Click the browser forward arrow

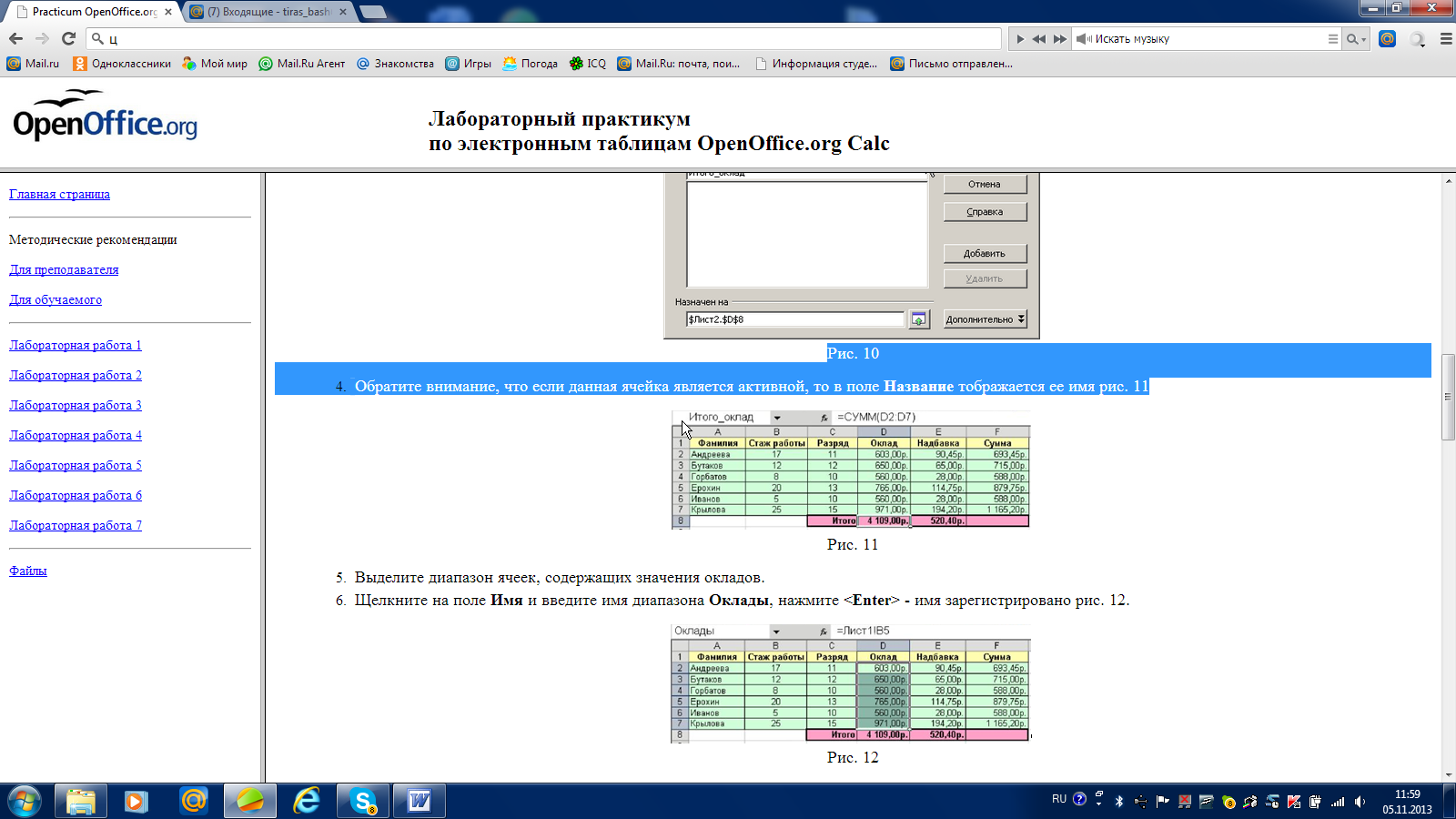click(x=42, y=38)
